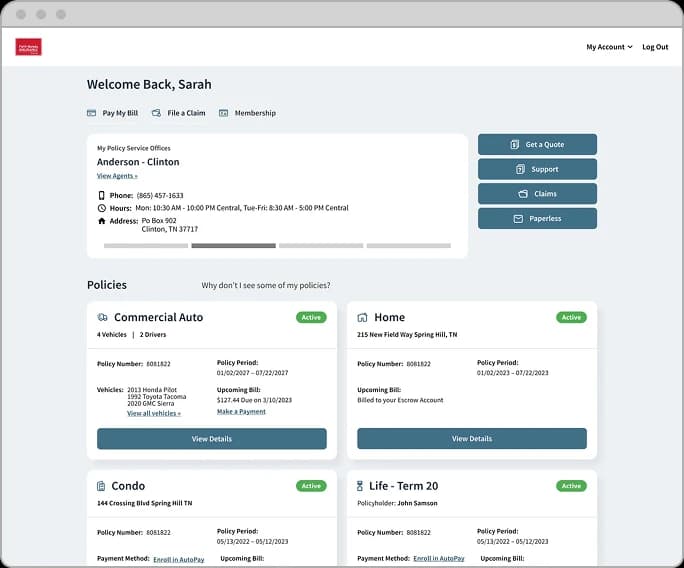Click the Support button
Screen dimensions: 684x568
(537, 169)
